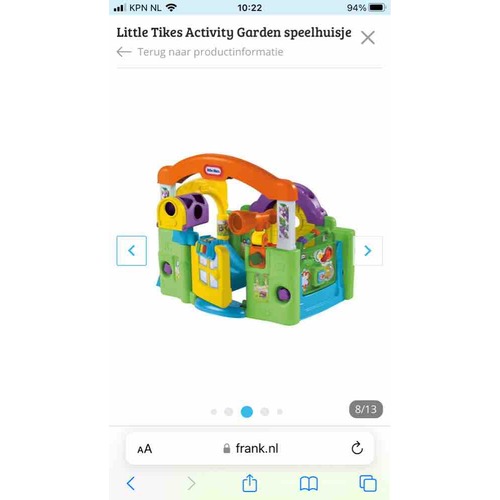The height and width of the screenshot is (500, 500).
Task: Tap the Little Tikes playhouse image
Action: (x=256, y=239)
